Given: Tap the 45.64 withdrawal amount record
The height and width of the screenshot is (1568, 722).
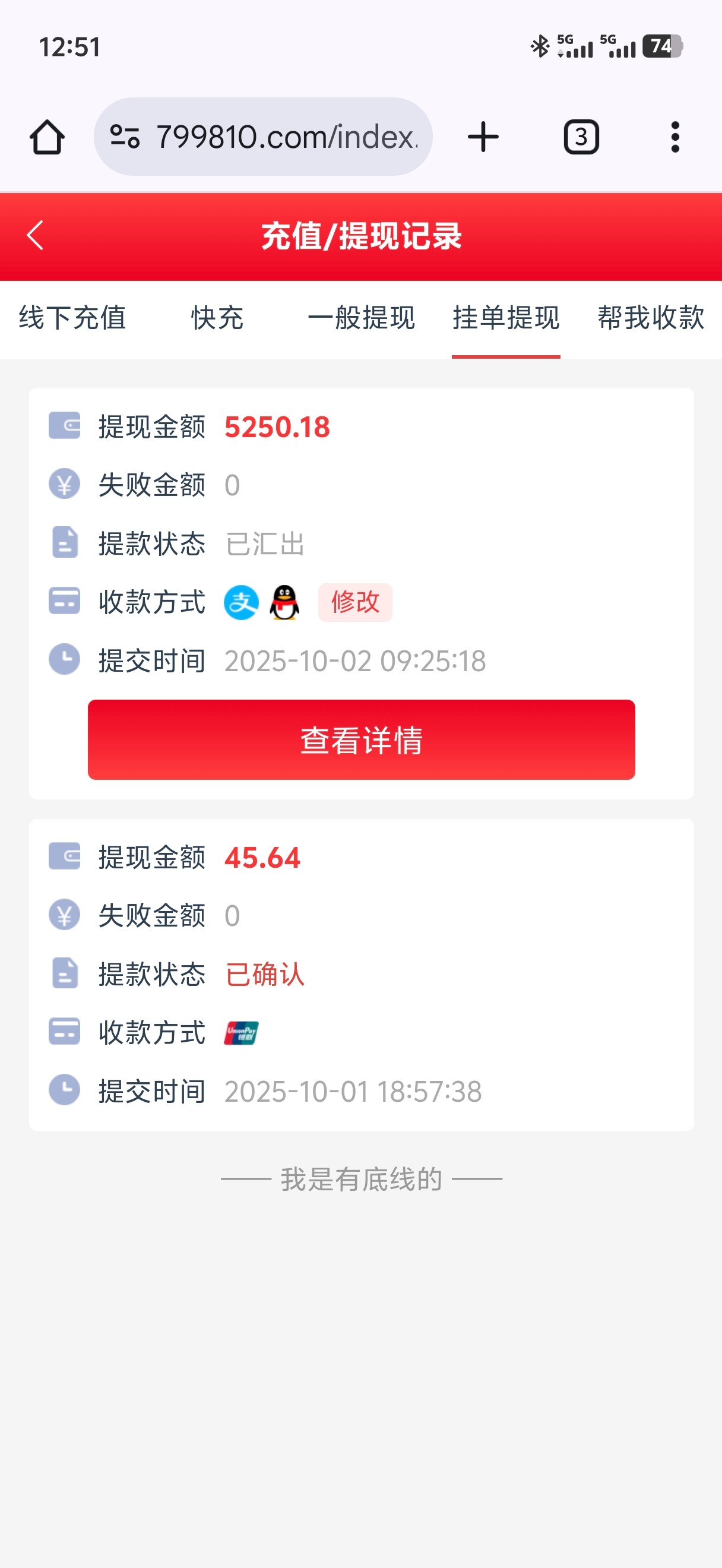Looking at the screenshot, I should (x=262, y=857).
